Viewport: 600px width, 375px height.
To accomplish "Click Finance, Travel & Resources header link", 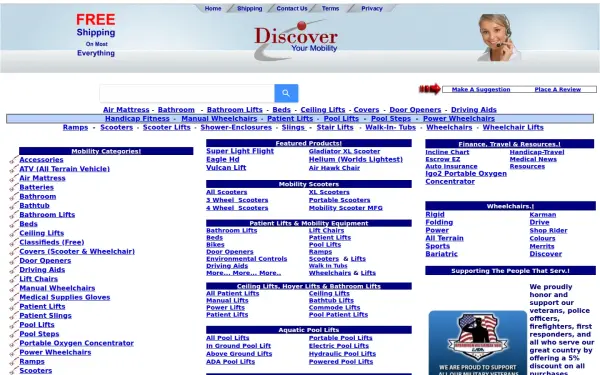I will [x=509, y=144].
